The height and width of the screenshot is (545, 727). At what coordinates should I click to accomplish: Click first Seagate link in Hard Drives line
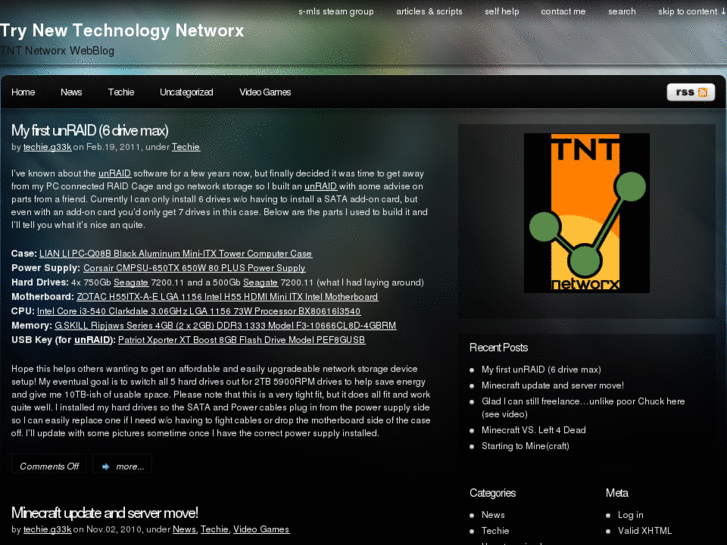tap(131, 283)
